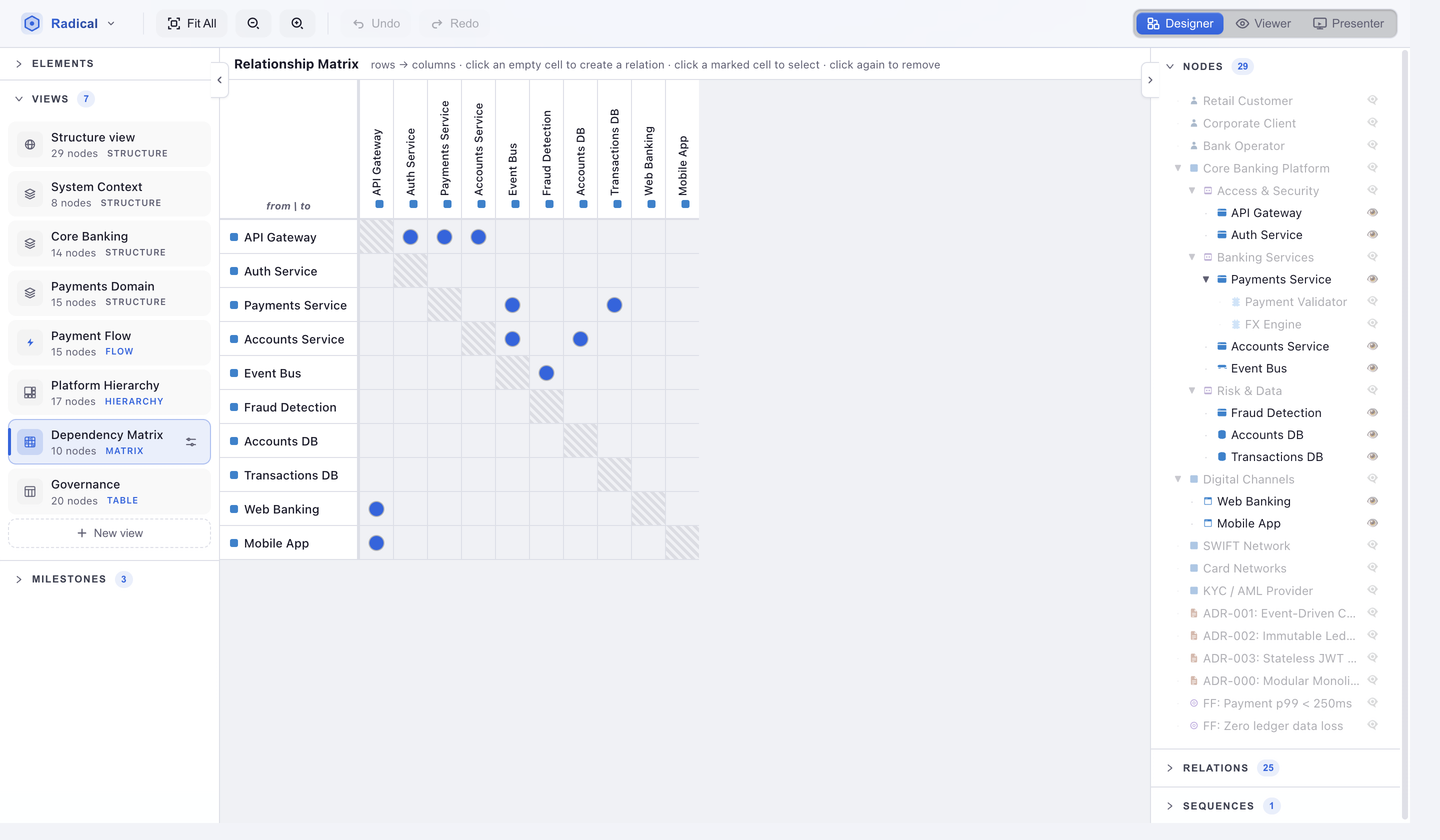
Task: Switch to Designer mode
Action: (x=1180, y=23)
